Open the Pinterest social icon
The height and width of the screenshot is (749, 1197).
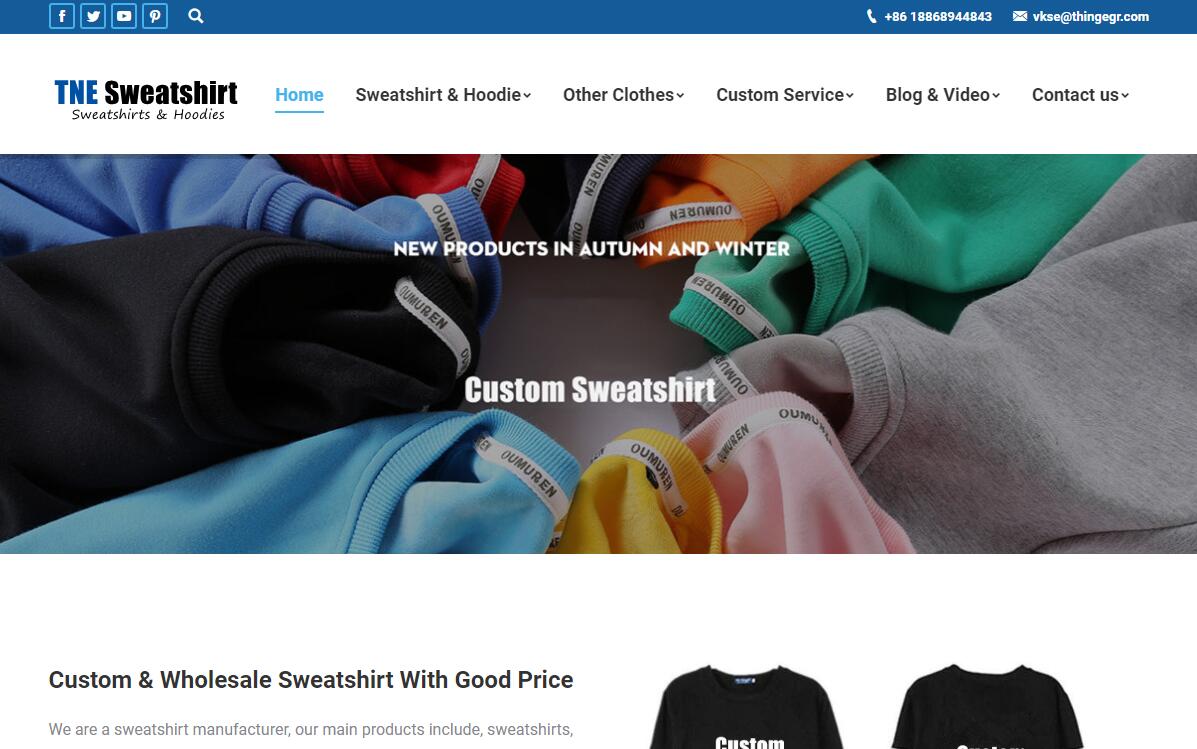pyautogui.click(x=155, y=16)
